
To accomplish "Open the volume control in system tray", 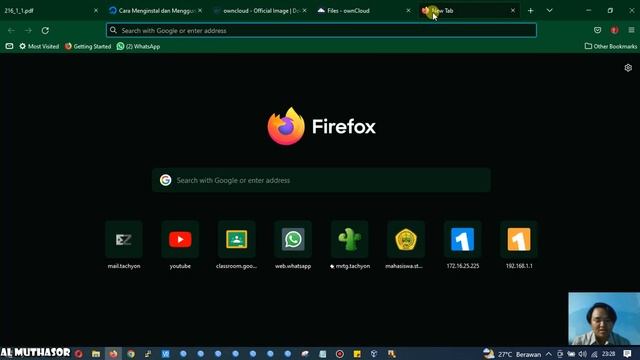I will point(582,354).
